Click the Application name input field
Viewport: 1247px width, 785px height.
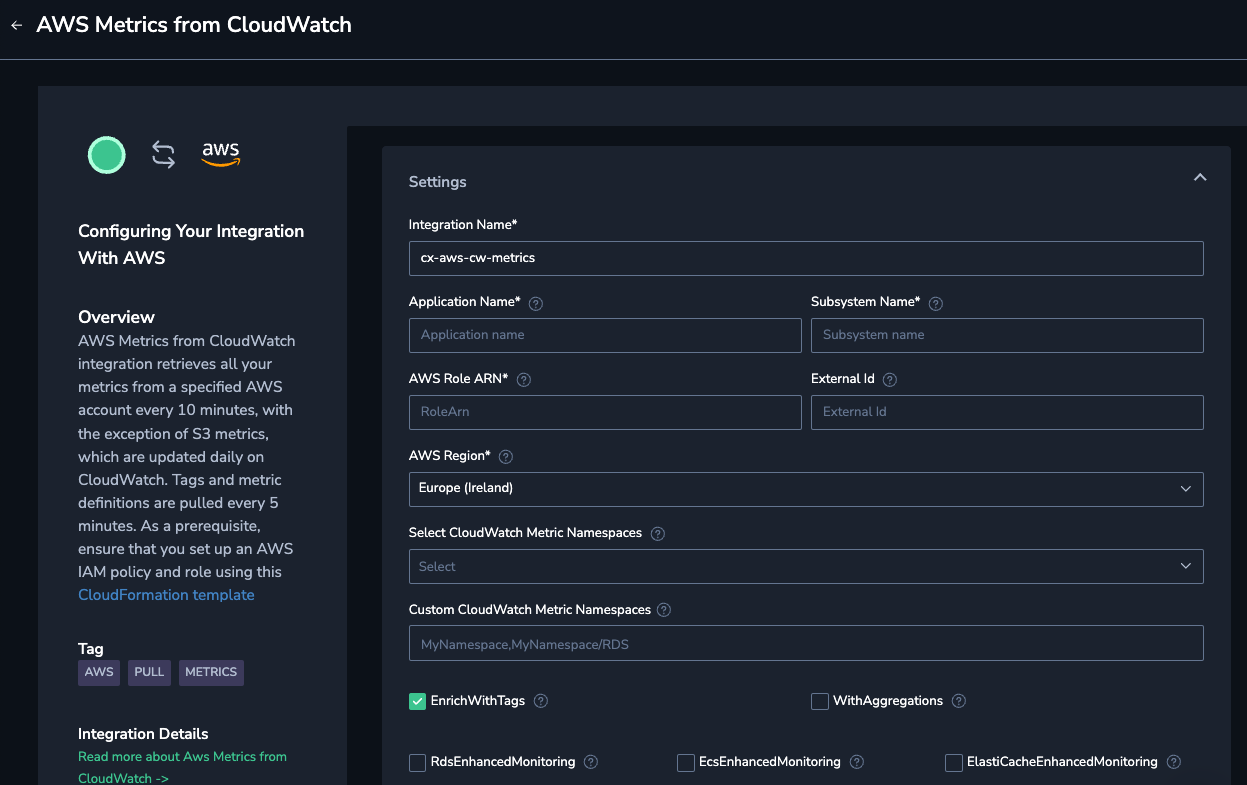tap(605, 335)
